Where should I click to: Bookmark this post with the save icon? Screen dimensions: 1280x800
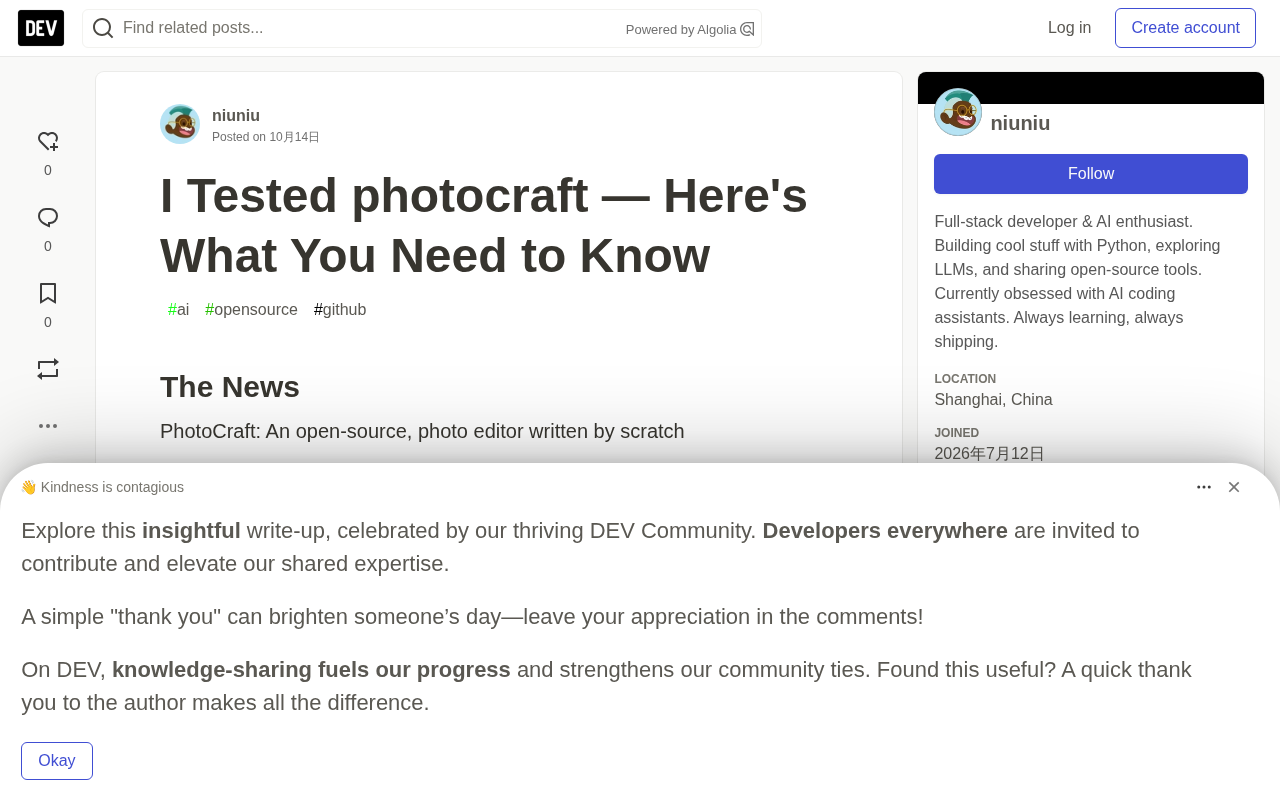point(48,293)
